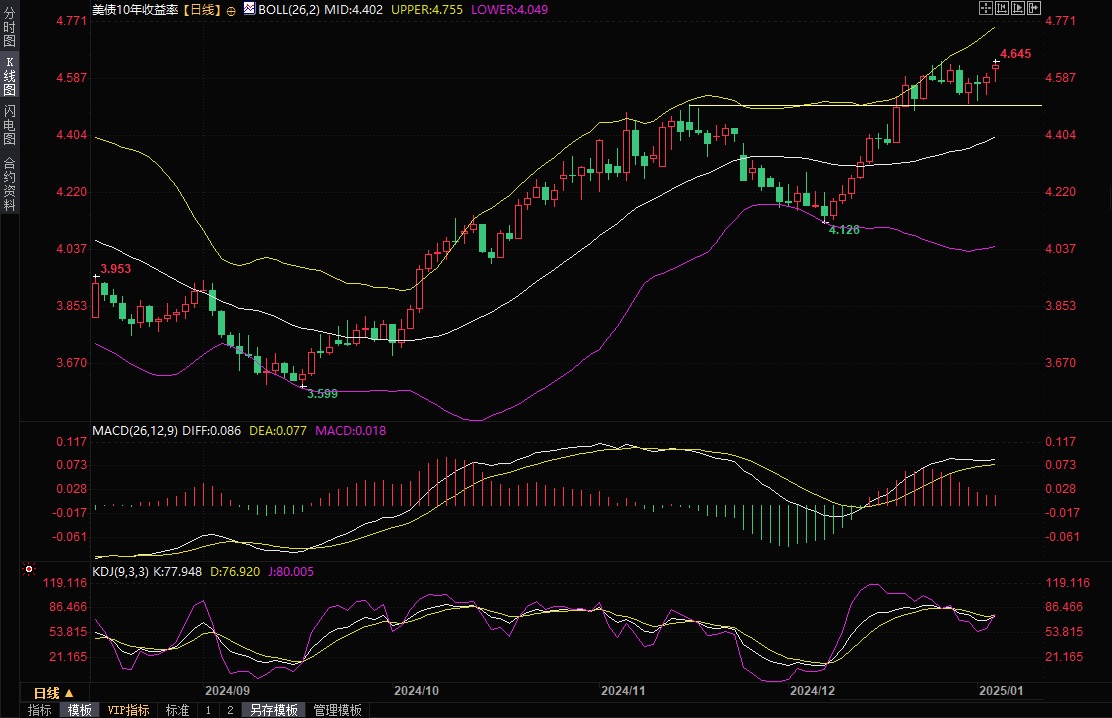
Task: Click the jump-to-chart-start icon in top toolbar
Action: (1002, 8)
